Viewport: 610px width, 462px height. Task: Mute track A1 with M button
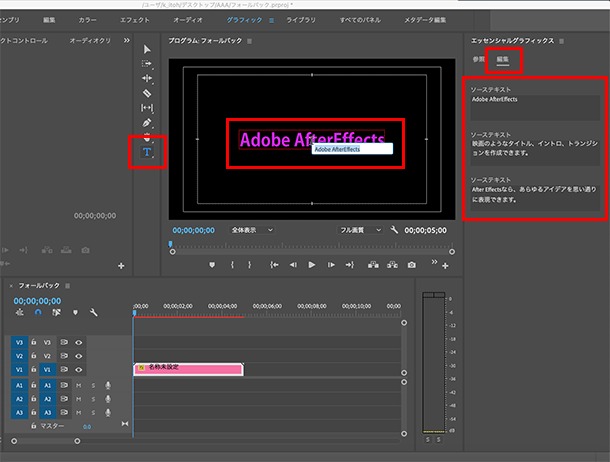tap(79, 386)
